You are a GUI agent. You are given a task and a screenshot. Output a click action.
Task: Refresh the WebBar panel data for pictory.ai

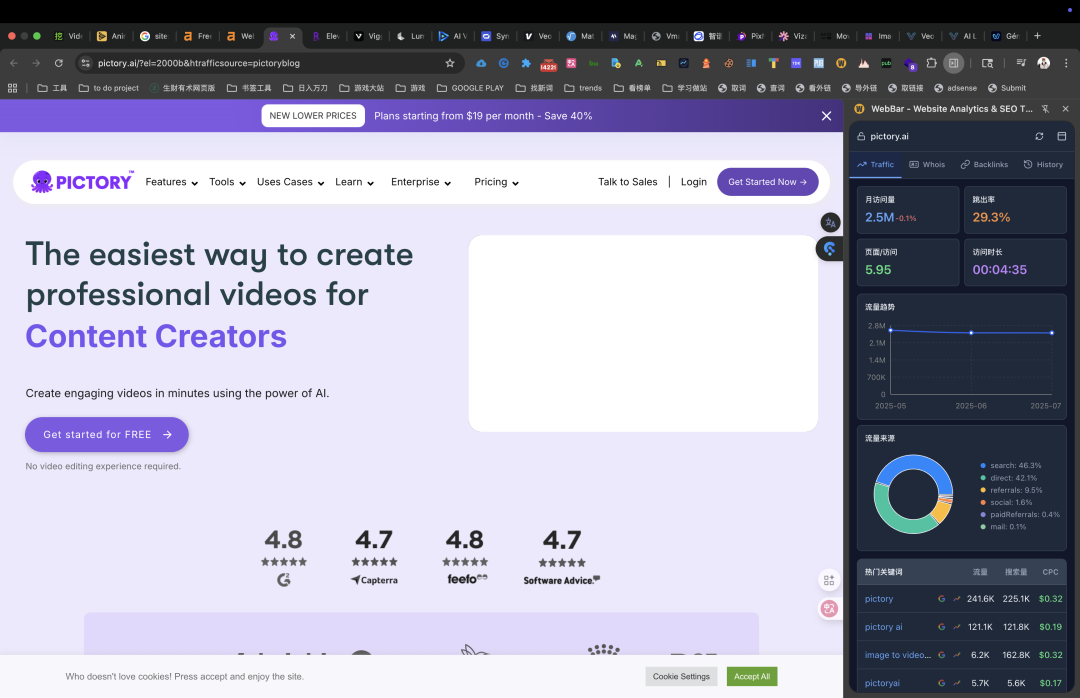(1039, 136)
